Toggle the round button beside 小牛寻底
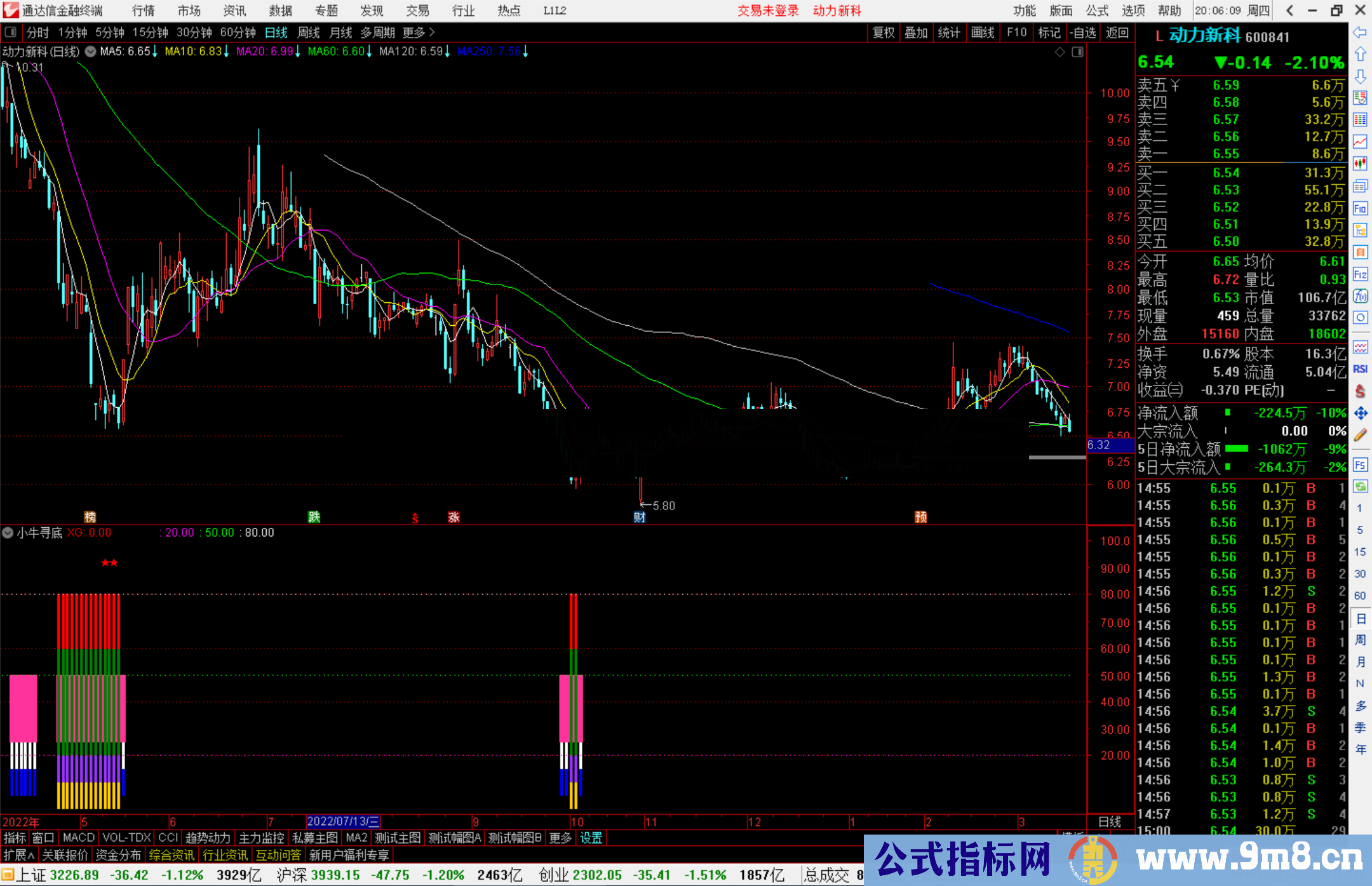 tap(8, 533)
